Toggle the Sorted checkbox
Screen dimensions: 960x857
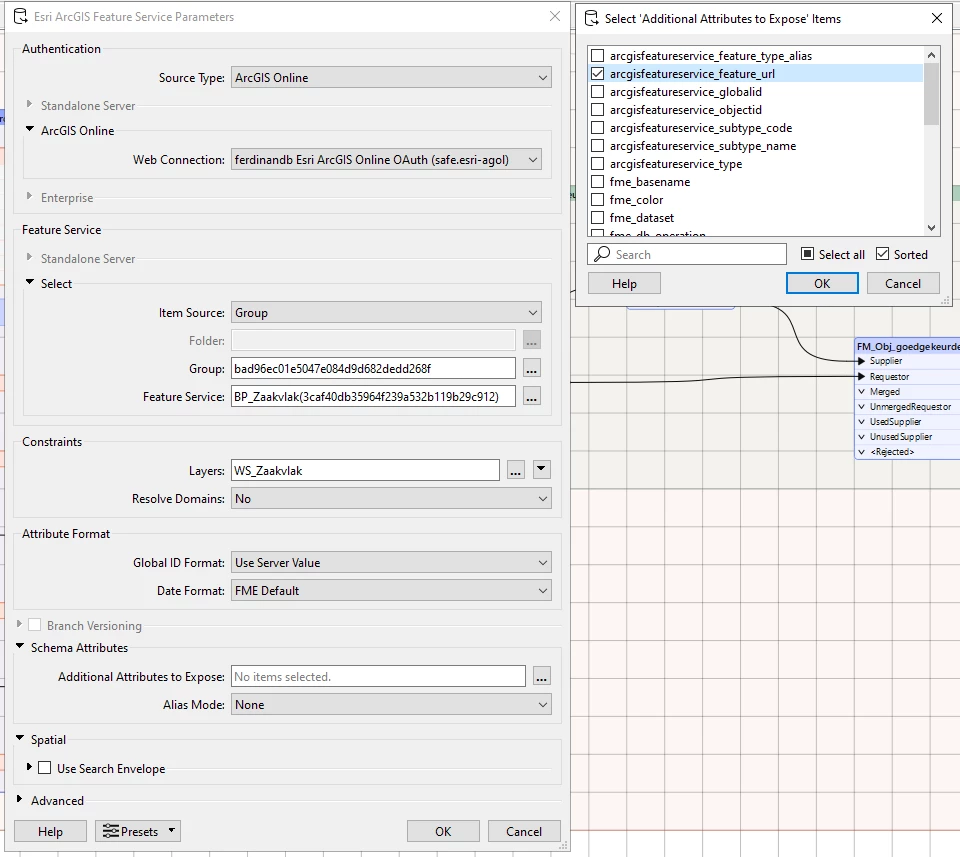point(882,254)
